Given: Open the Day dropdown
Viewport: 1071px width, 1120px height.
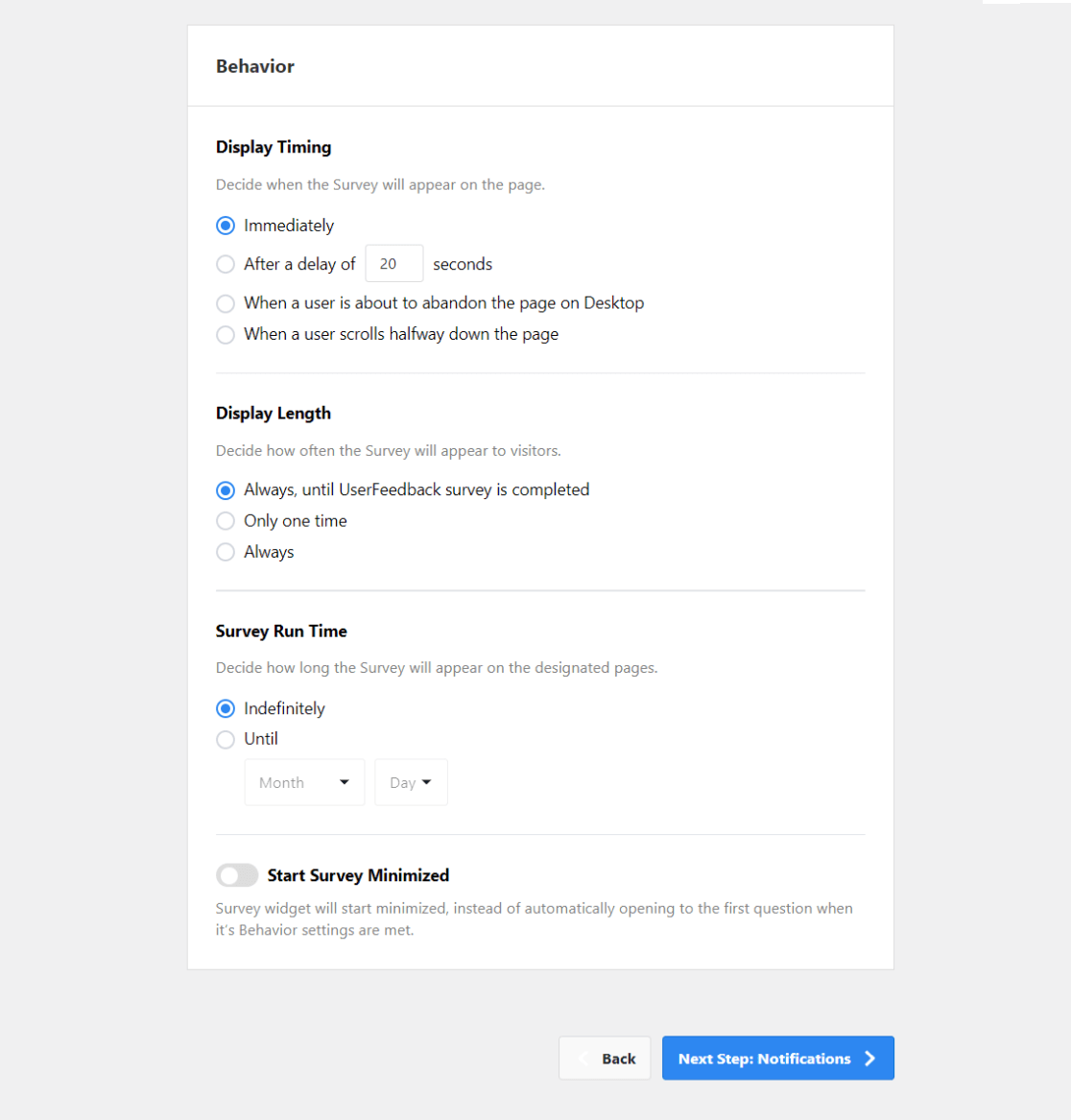Looking at the screenshot, I should (411, 782).
